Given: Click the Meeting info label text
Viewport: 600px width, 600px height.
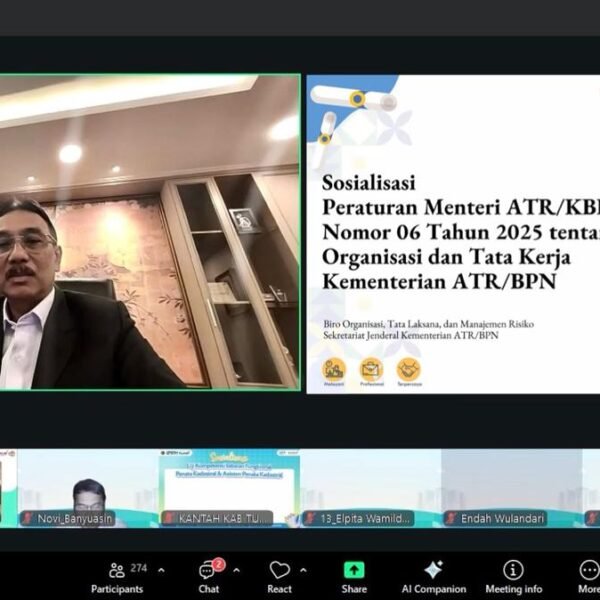Looking at the screenshot, I should coord(514,589).
